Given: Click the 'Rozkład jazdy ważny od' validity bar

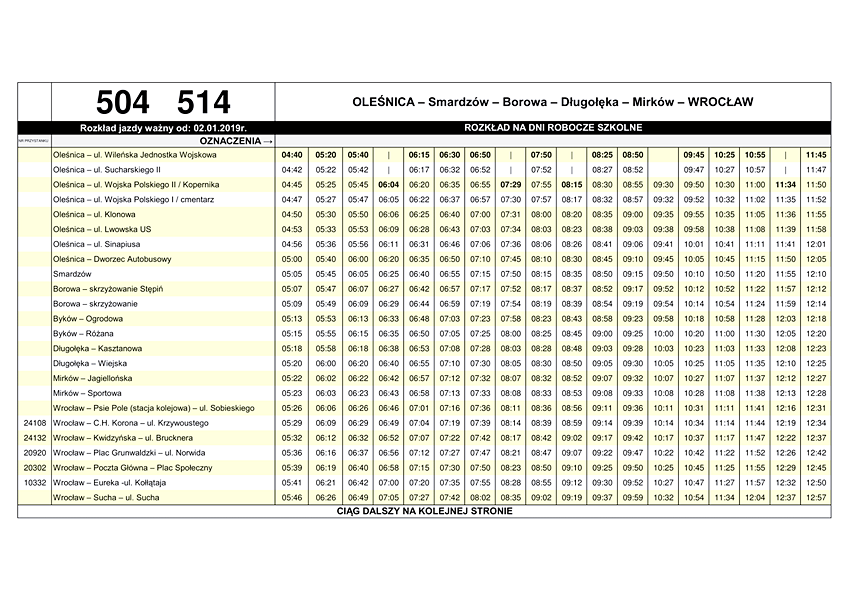Looking at the screenshot, I should pyautogui.click(x=163, y=129).
